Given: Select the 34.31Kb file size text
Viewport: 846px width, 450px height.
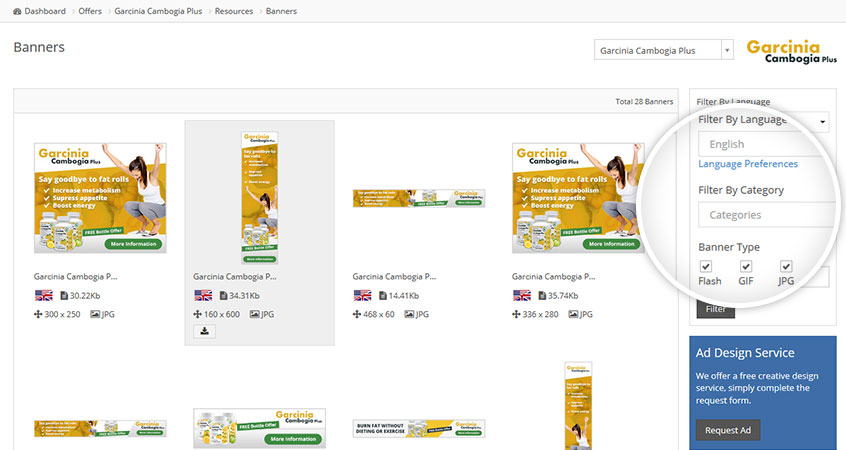Looking at the screenshot, I should coord(244,296).
